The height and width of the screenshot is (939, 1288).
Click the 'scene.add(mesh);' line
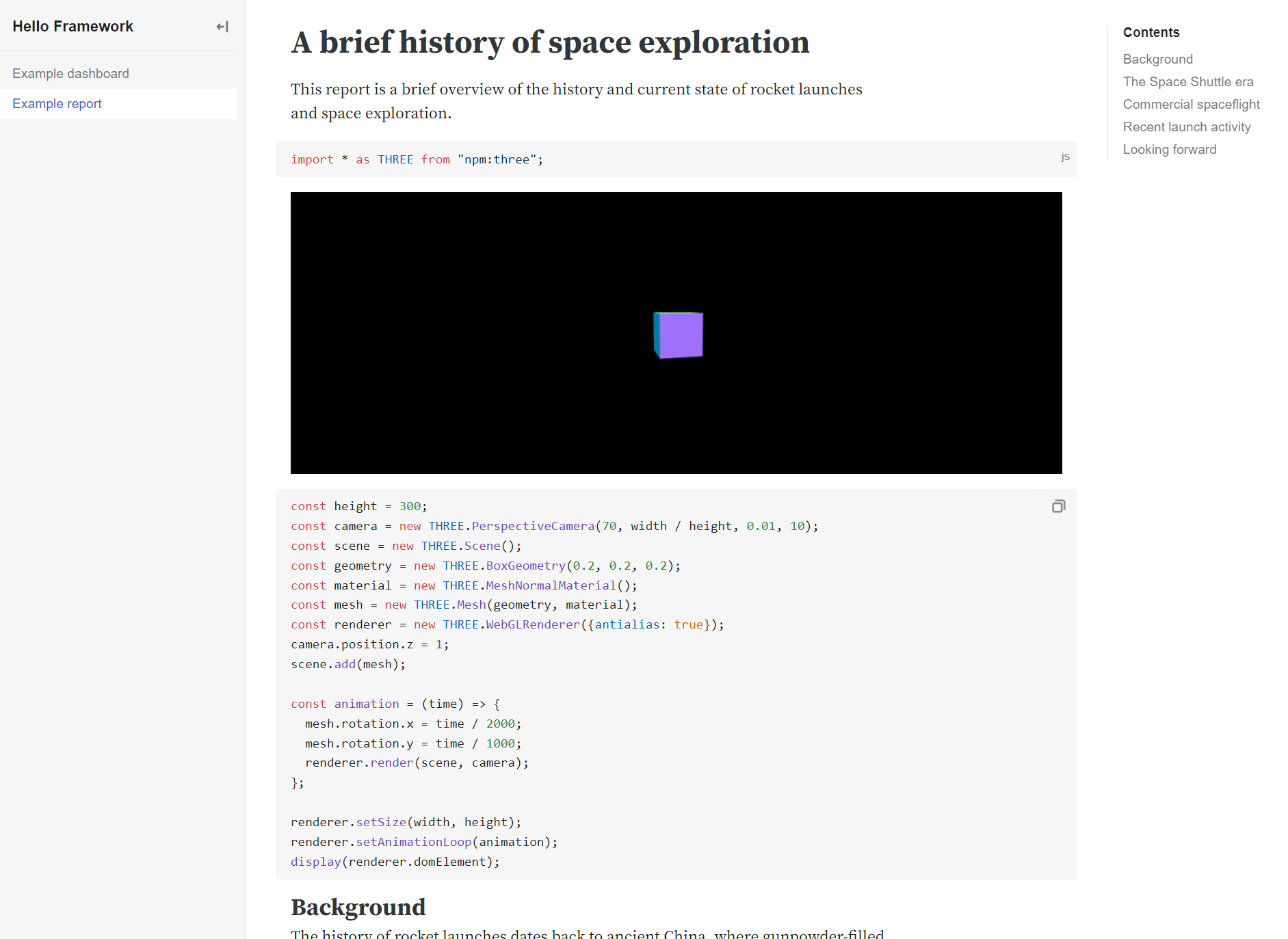pyautogui.click(x=348, y=664)
